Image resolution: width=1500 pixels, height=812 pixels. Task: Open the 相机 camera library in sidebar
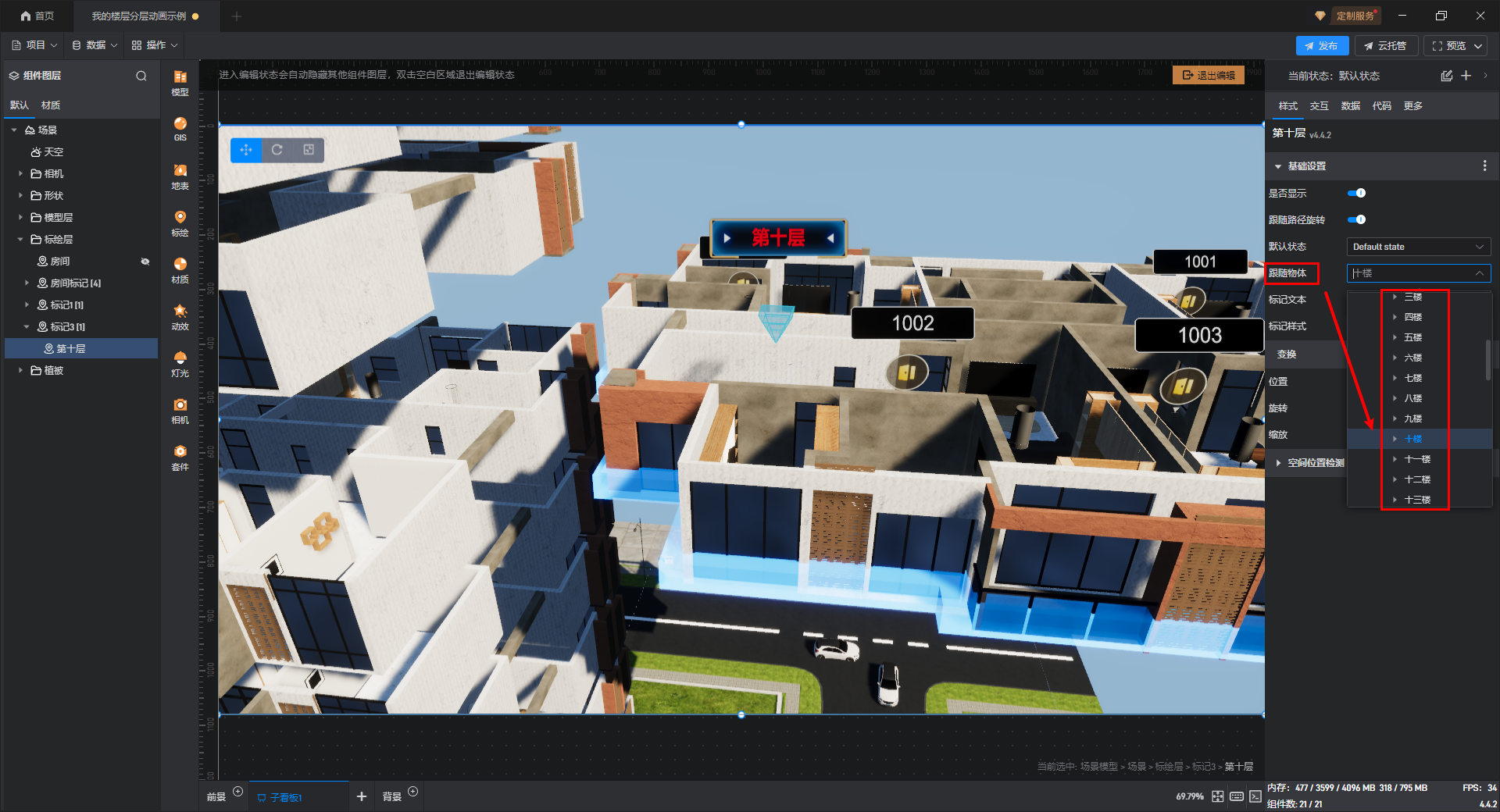click(180, 411)
